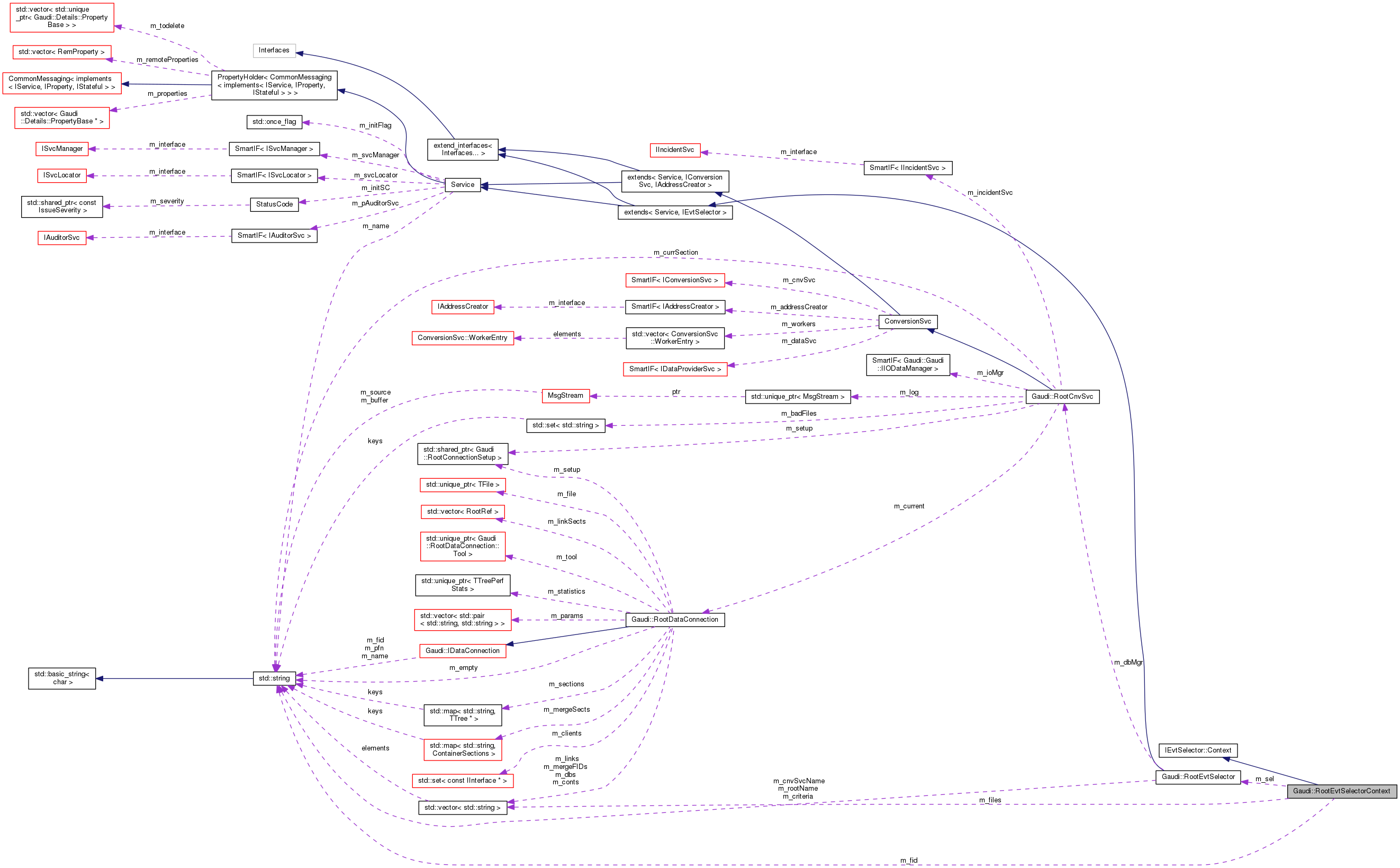This screenshot has height=868, width=1400.
Task: Open the Gaudi::RootEvtSelectorContext node
Action: point(1341,791)
